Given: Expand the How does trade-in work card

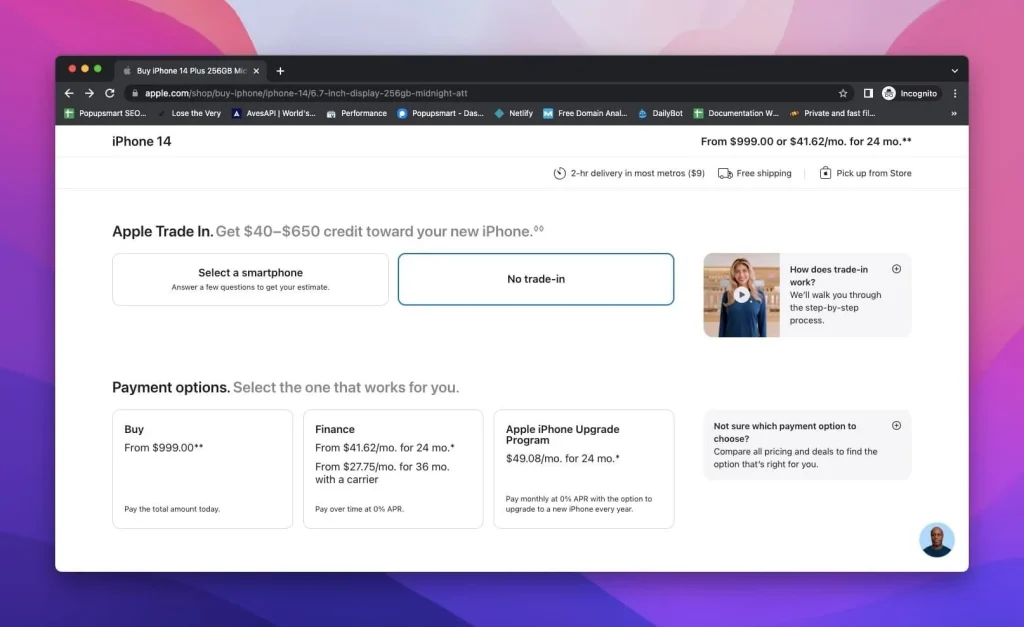Looking at the screenshot, I should click(x=897, y=269).
